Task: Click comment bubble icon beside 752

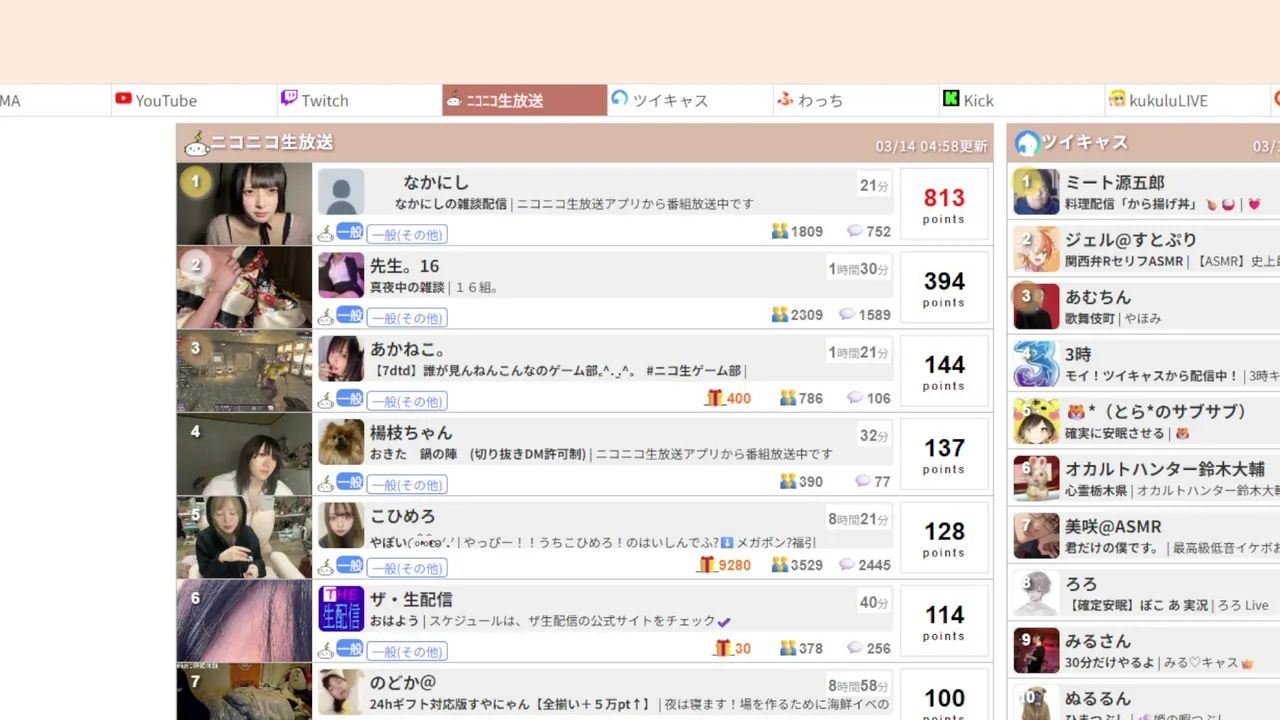Action: pyautogui.click(x=855, y=231)
